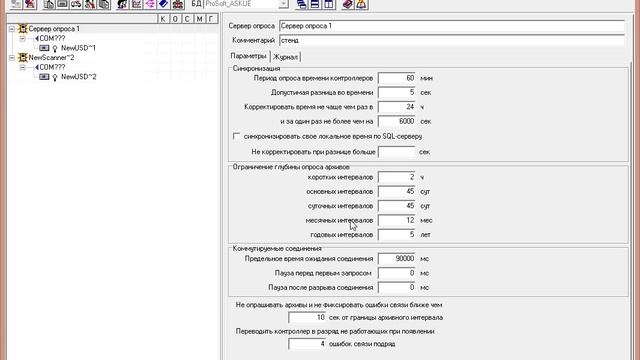Viewport: 640px width, 360px height.
Task: Click the 10 сек archive boundary field
Action: tap(307, 318)
